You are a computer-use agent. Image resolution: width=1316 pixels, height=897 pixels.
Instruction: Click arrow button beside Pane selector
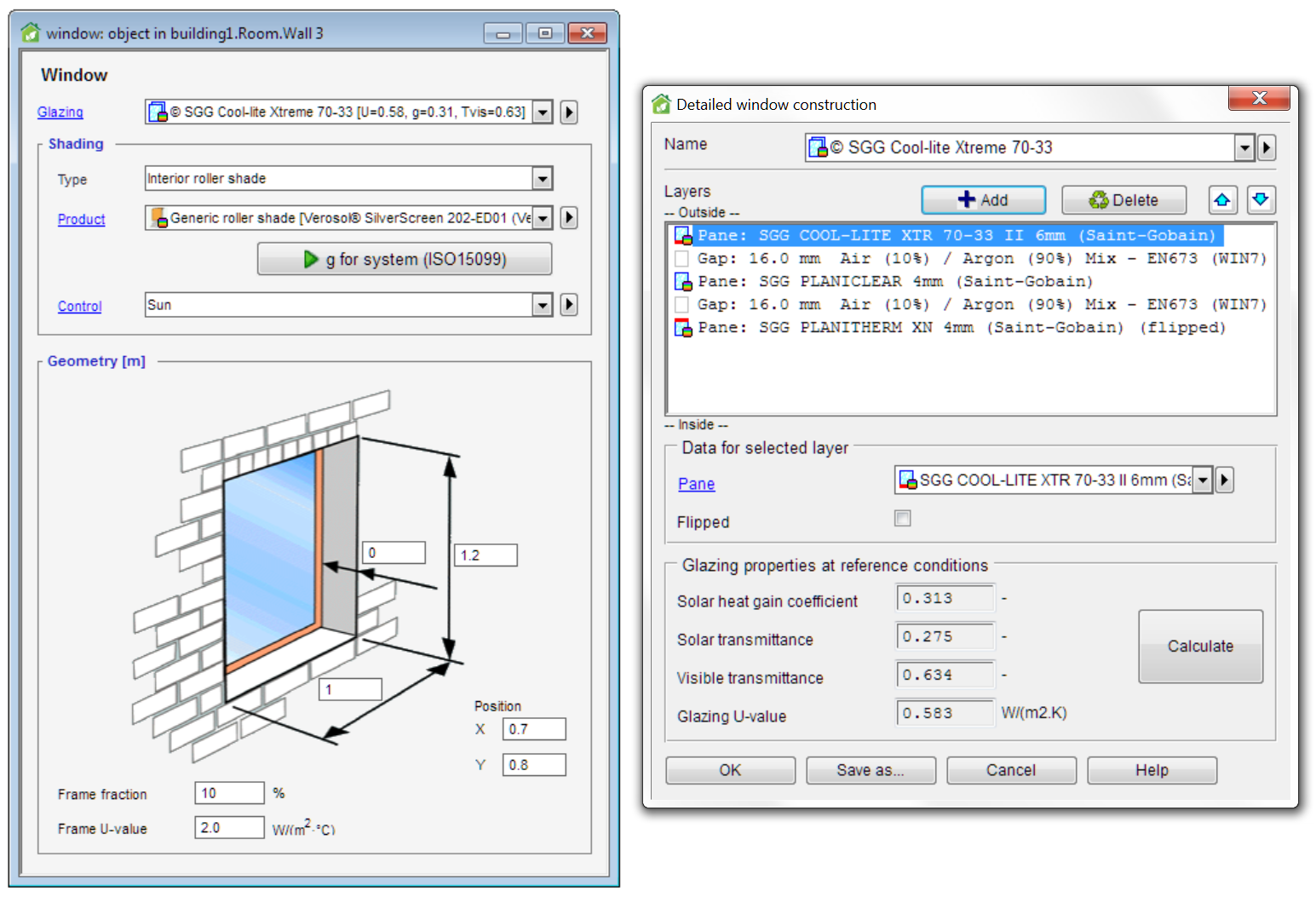click(x=1224, y=480)
